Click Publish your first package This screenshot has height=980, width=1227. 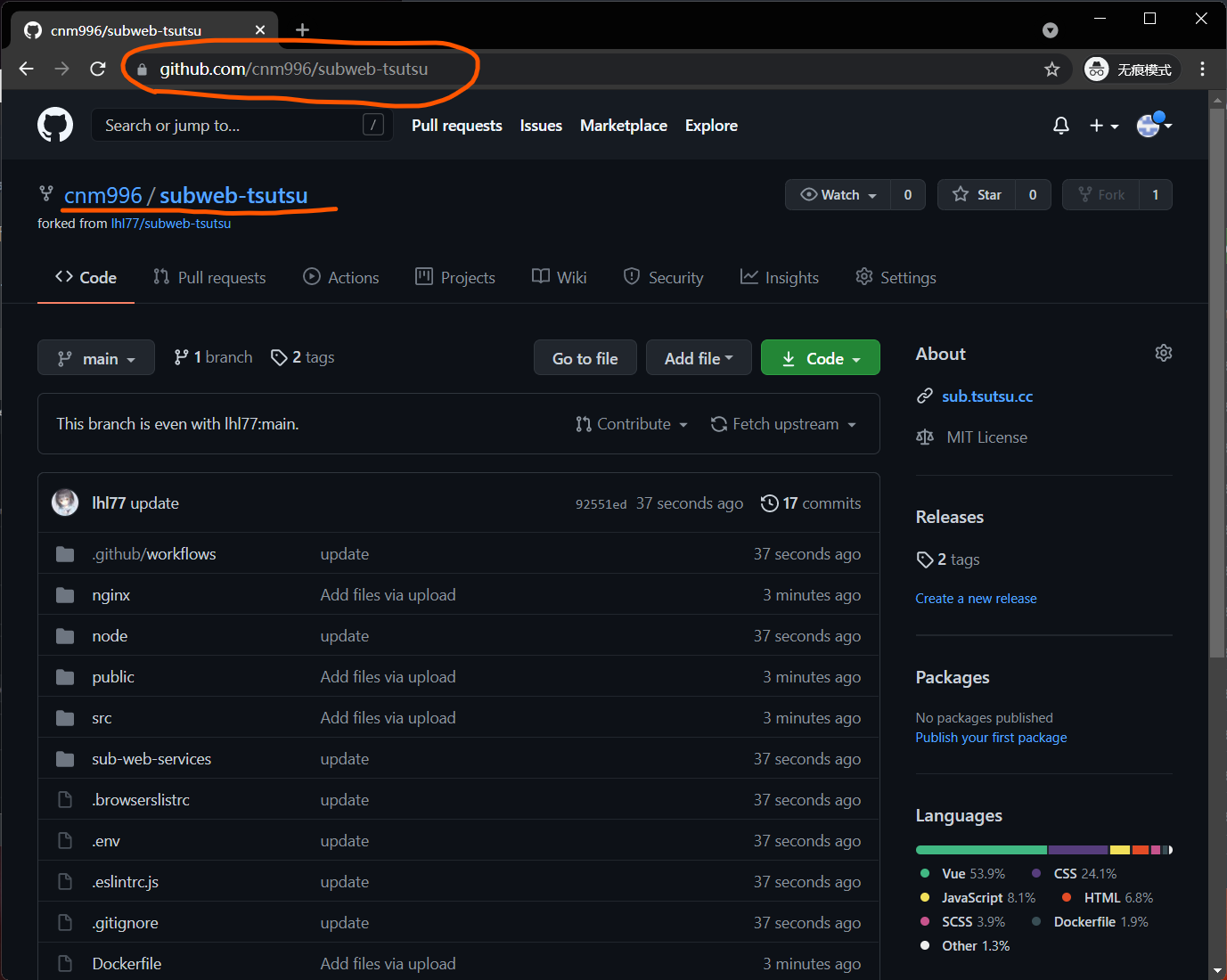[x=991, y=738]
